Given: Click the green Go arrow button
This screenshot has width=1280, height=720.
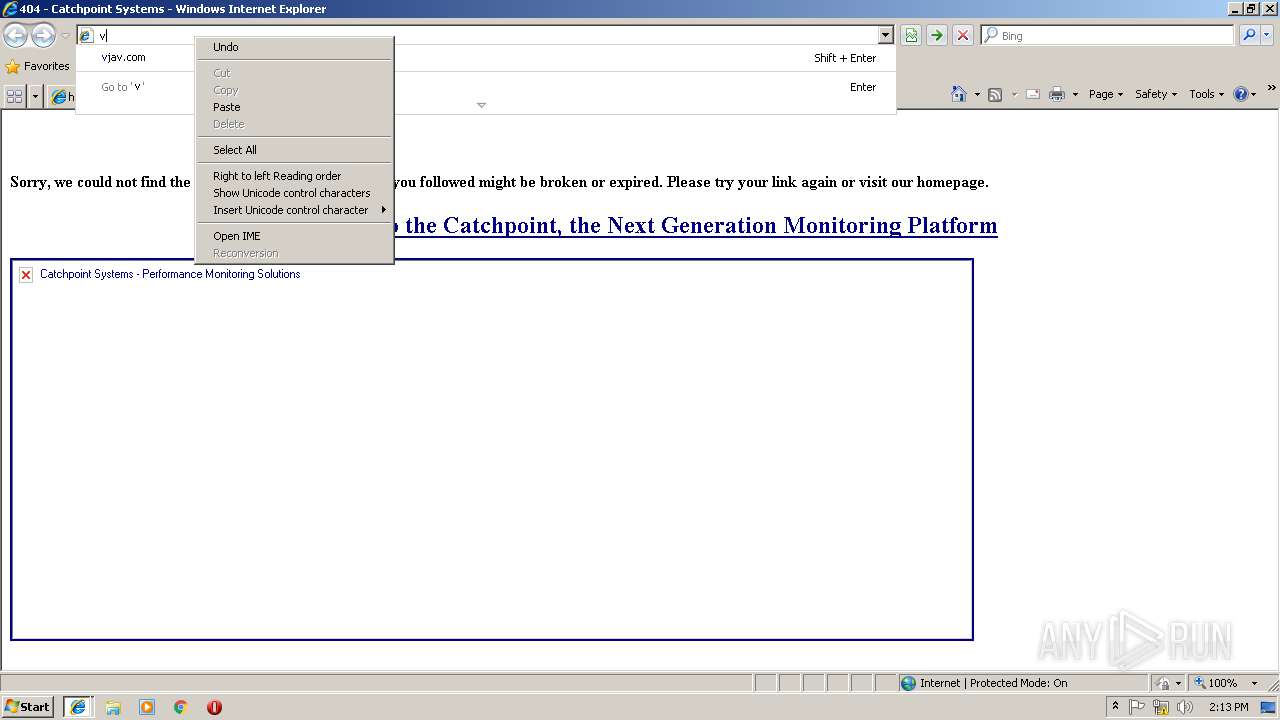Looking at the screenshot, I should pos(936,35).
